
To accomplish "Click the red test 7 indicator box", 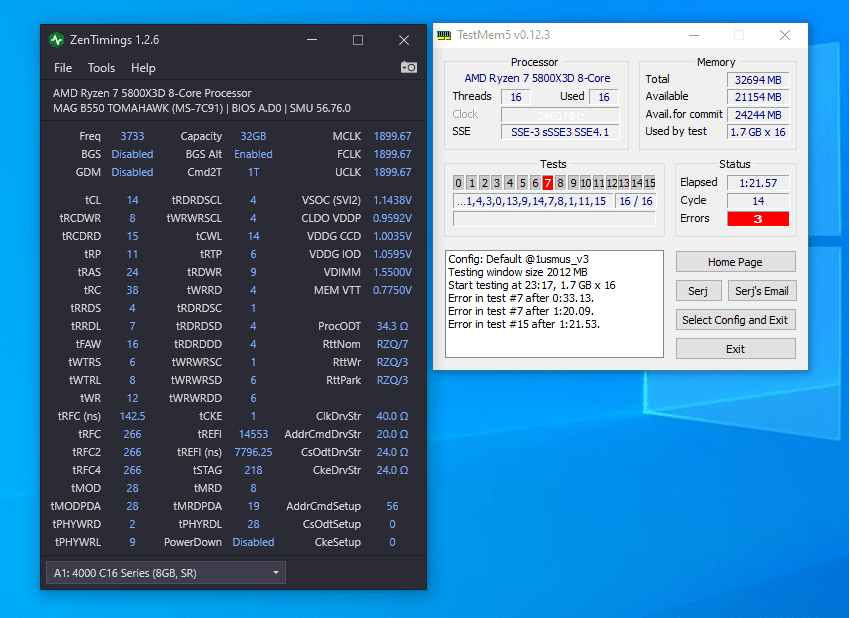I will tap(547, 183).
